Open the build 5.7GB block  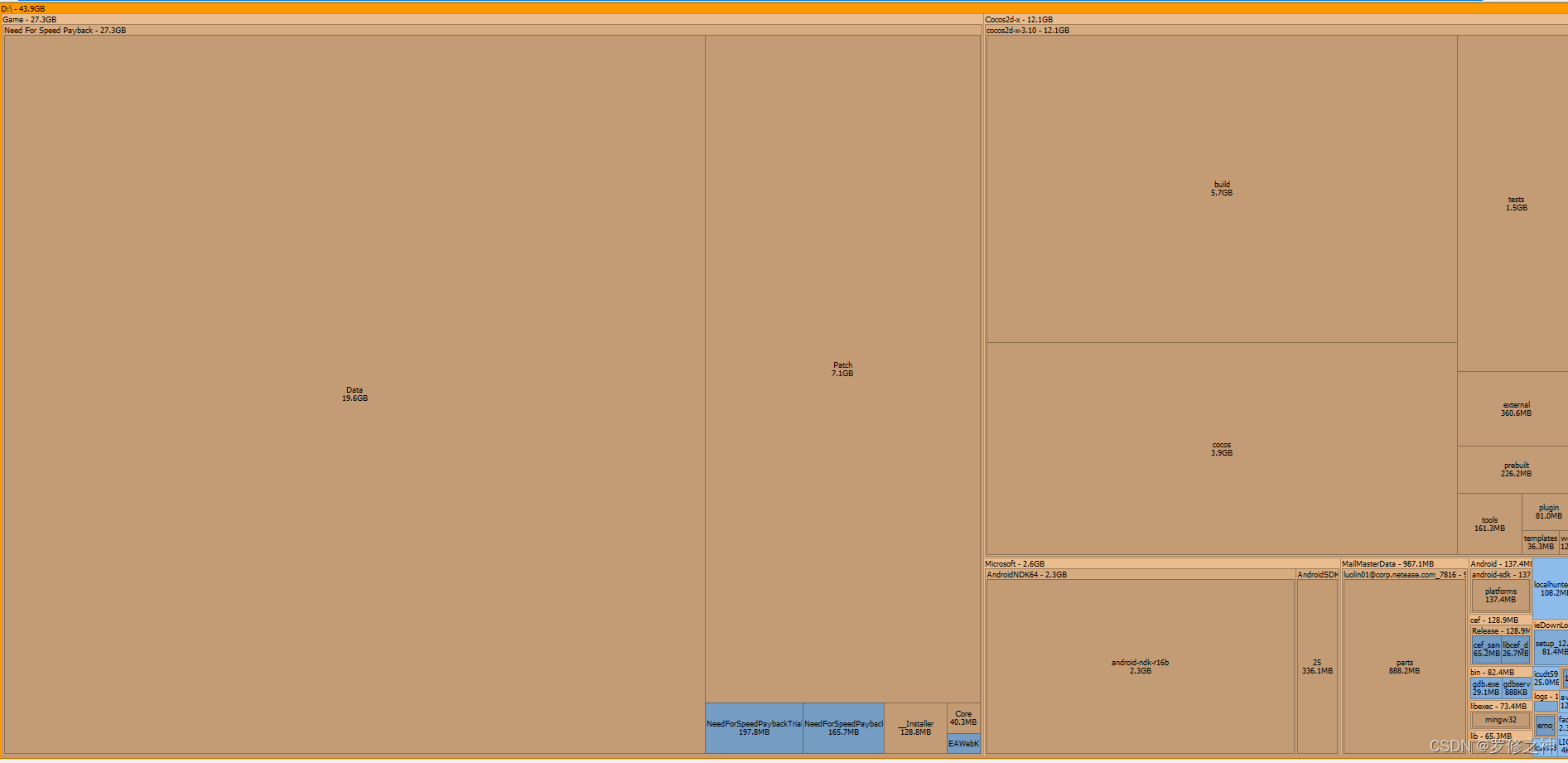click(1222, 189)
